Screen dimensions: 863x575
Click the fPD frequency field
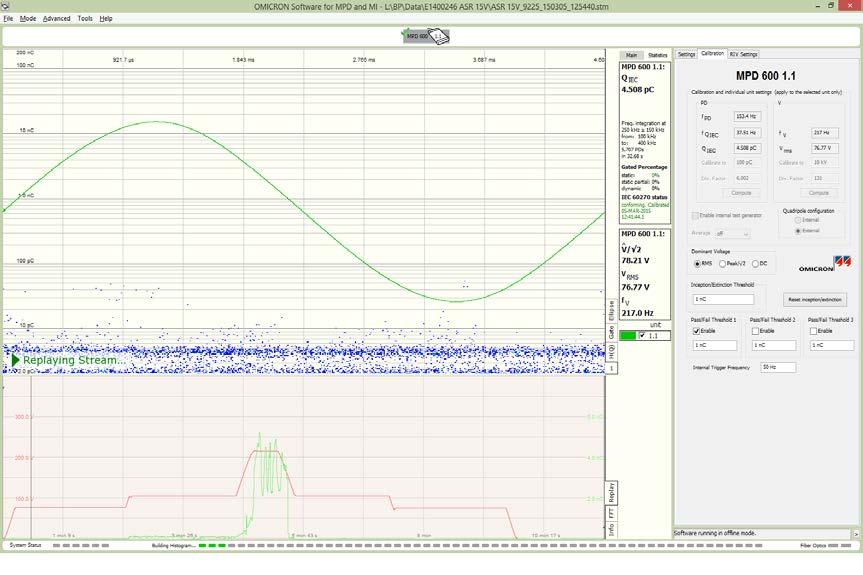click(x=747, y=117)
